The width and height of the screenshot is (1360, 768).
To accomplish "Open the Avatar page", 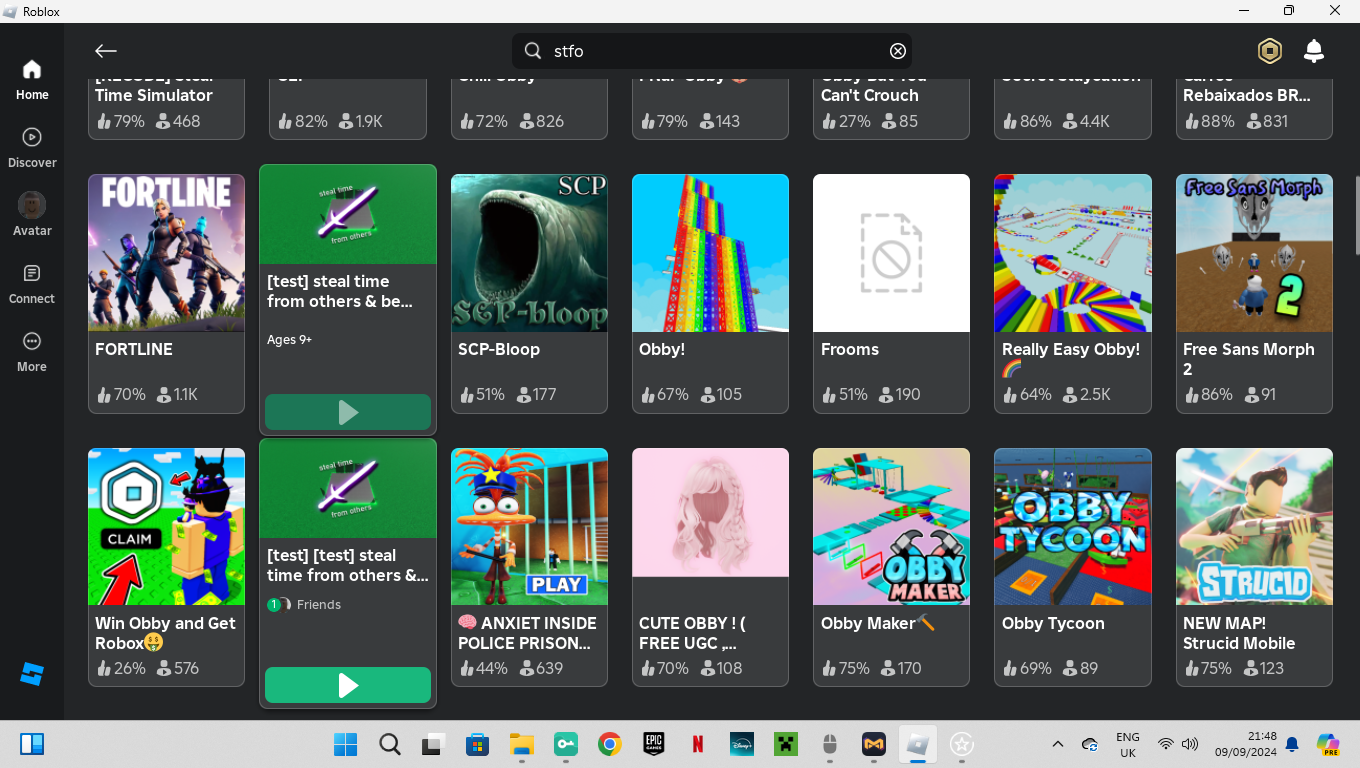I will point(32,215).
